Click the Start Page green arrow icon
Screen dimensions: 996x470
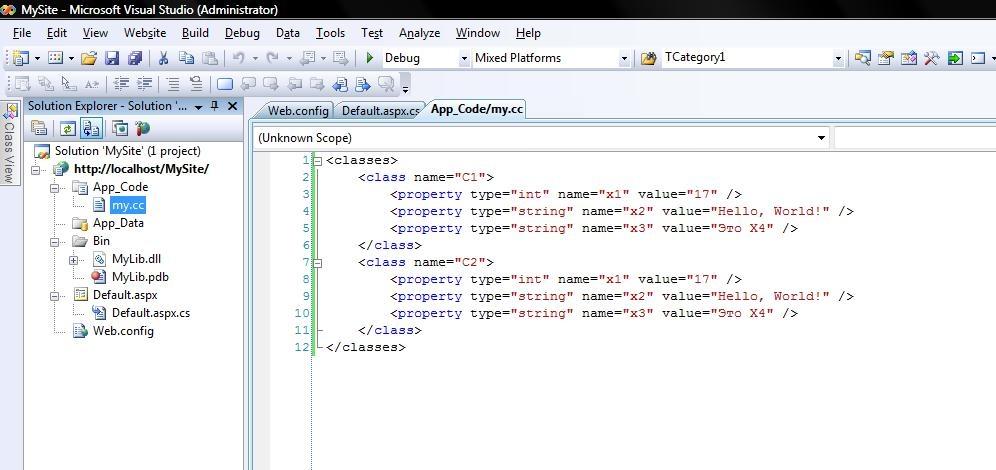pos(955,58)
